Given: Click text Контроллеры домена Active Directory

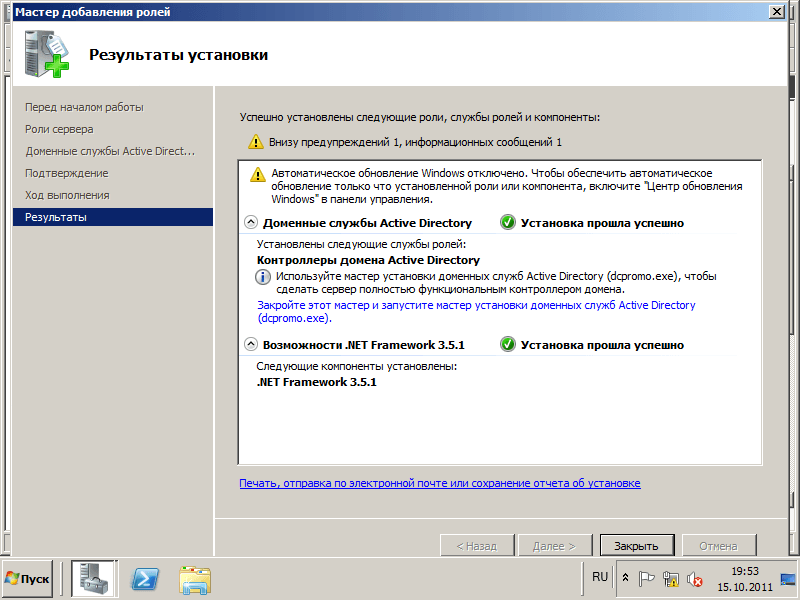Looking at the screenshot, I should tap(368, 260).
